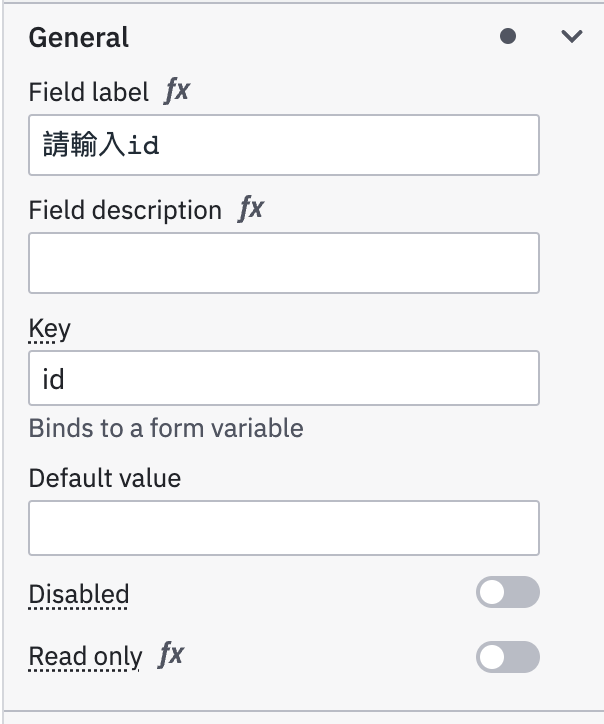Click the Field label caption text
This screenshot has width=604, height=724.
(x=90, y=93)
